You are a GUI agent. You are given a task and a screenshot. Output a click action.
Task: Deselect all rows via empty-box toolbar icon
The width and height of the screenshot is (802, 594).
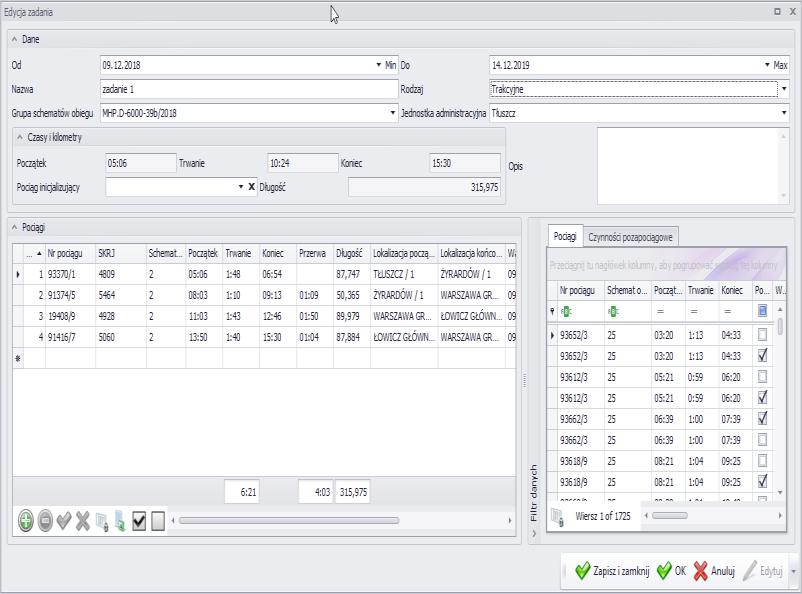coord(158,521)
